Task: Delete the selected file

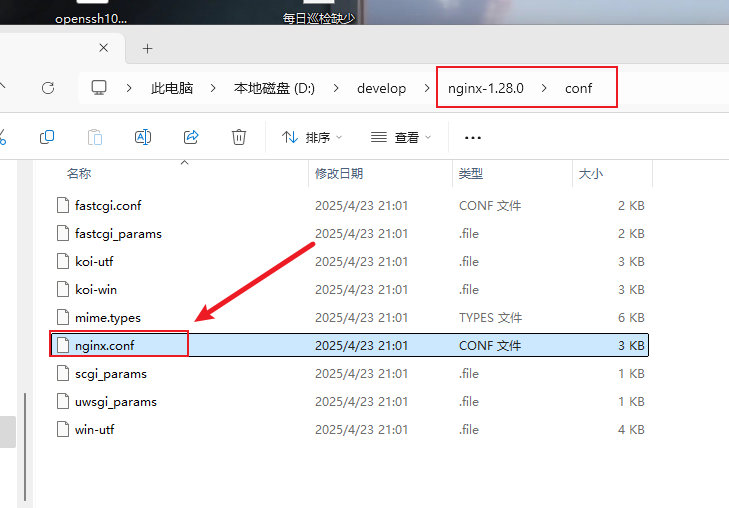Action: coord(239,137)
